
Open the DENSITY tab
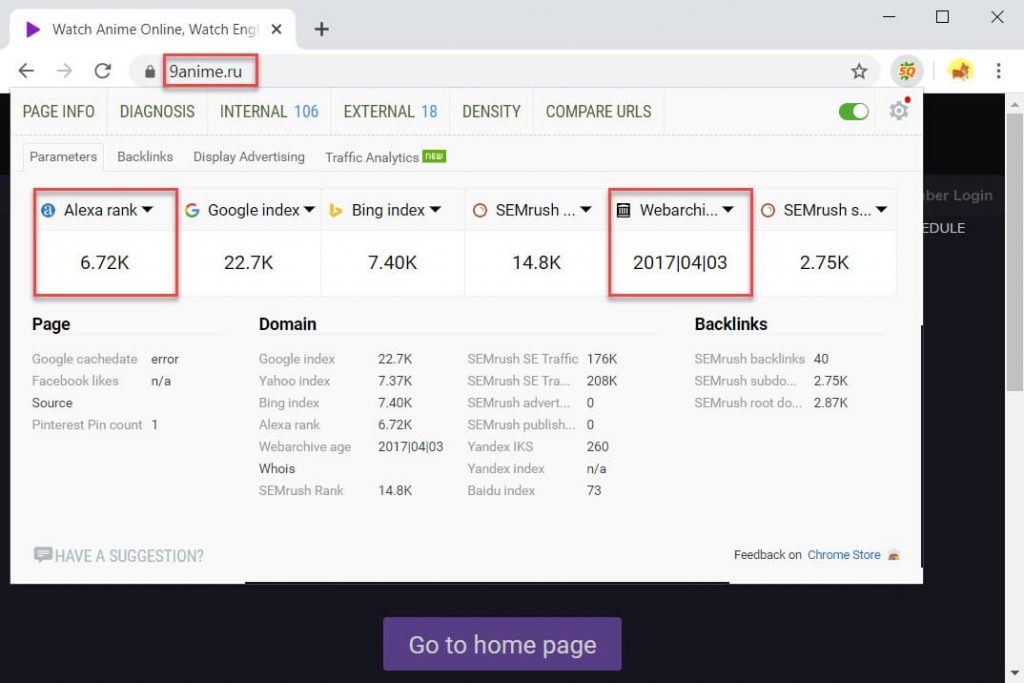click(492, 112)
